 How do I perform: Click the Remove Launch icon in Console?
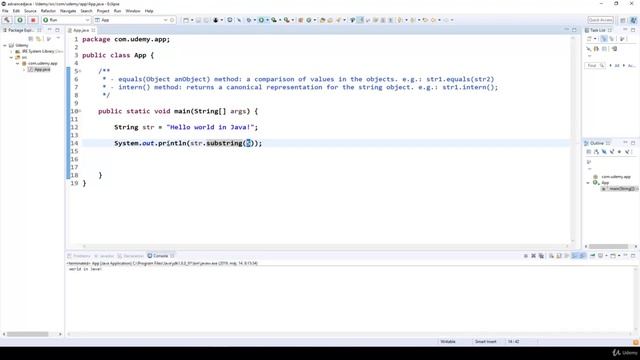(x=533, y=256)
